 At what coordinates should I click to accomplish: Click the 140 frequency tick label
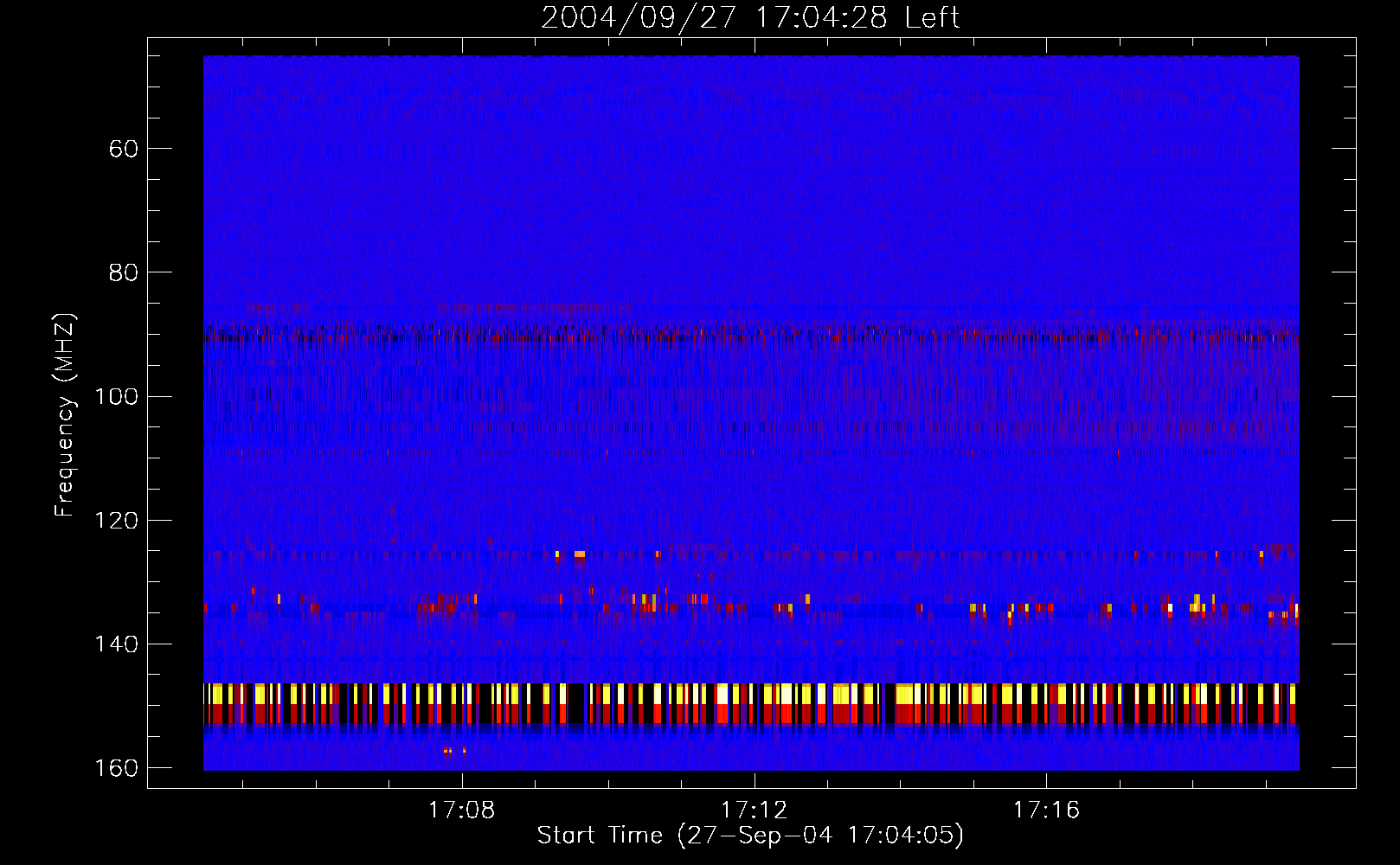click(116, 644)
